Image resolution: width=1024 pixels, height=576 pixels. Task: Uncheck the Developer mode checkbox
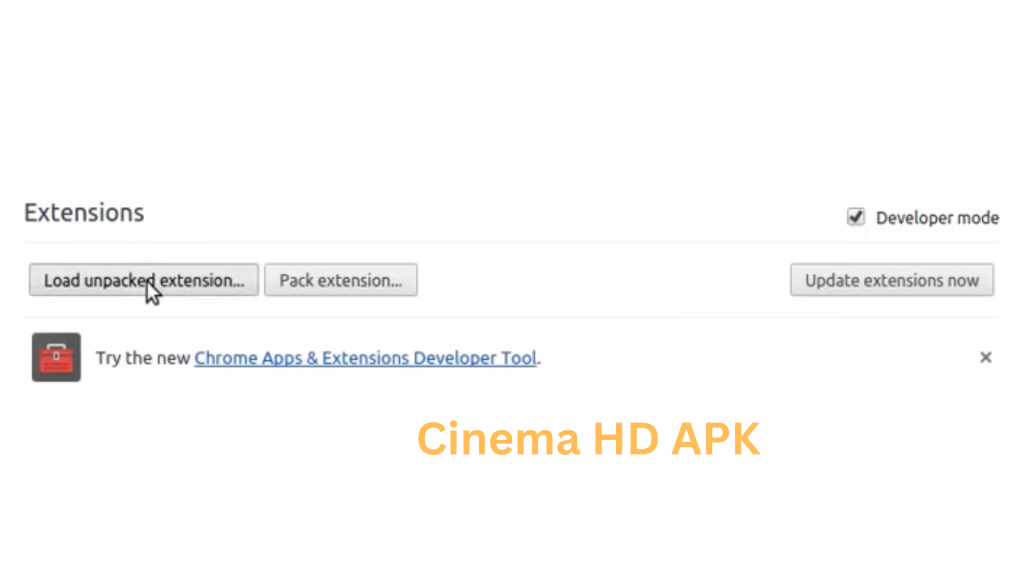tap(856, 217)
